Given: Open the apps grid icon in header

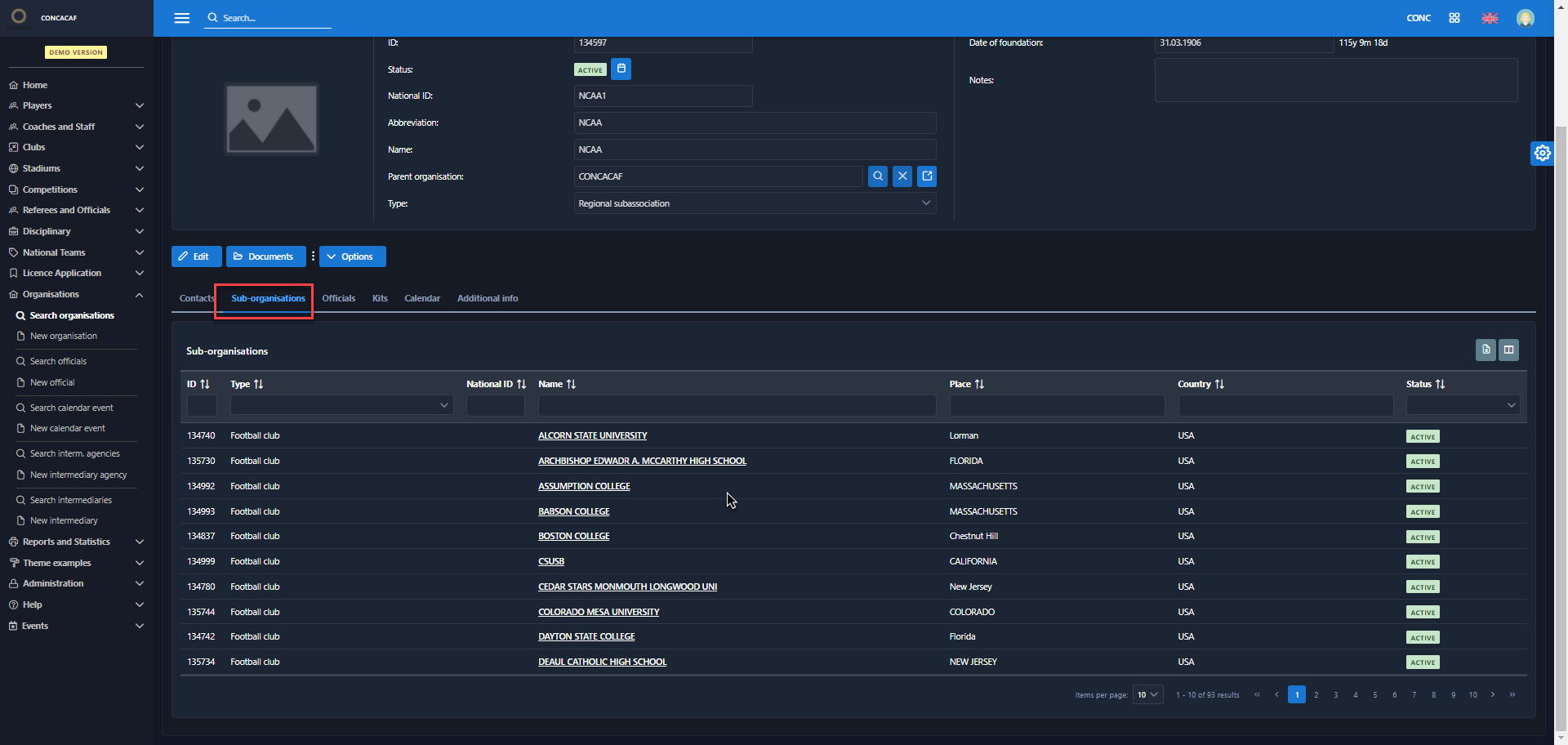Looking at the screenshot, I should (1454, 18).
